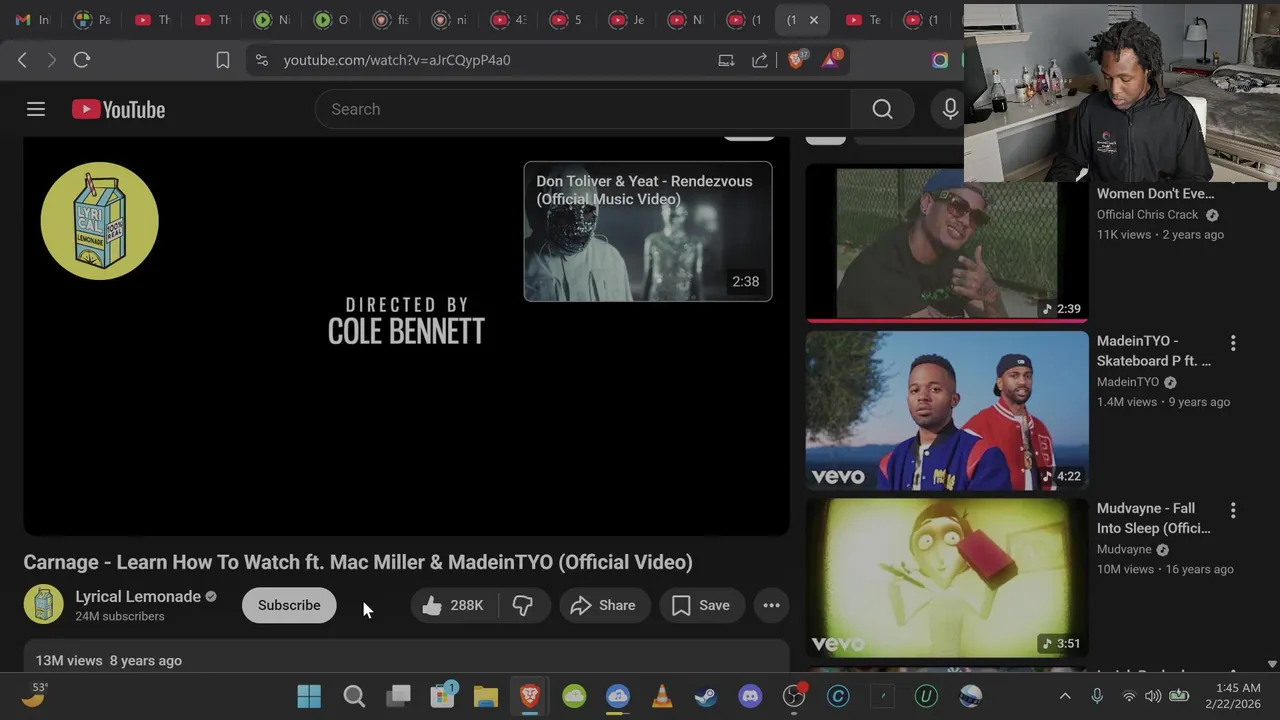Screen dimensions: 1280x720
Task: Click the Lyrical Lemonade carton logo in video
Action: point(99,221)
